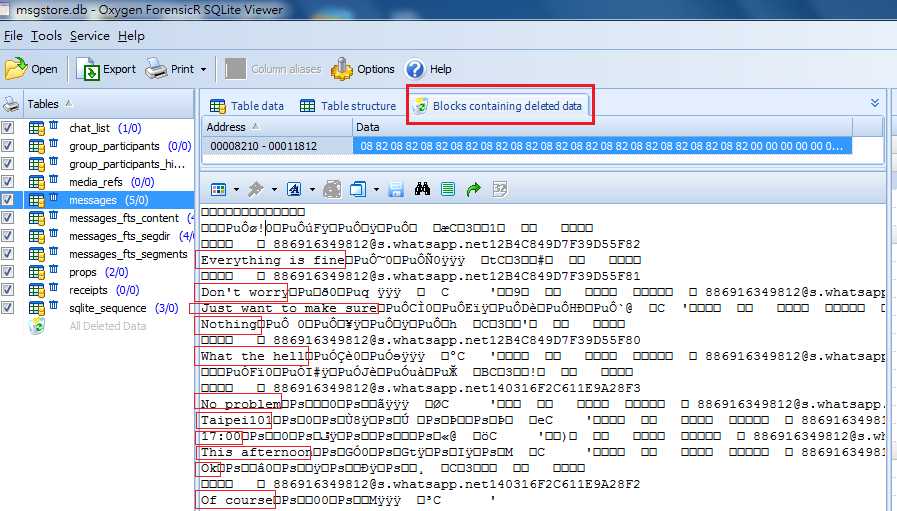
Task: Select Blocks containing deleted data tab
Action: 498,106
